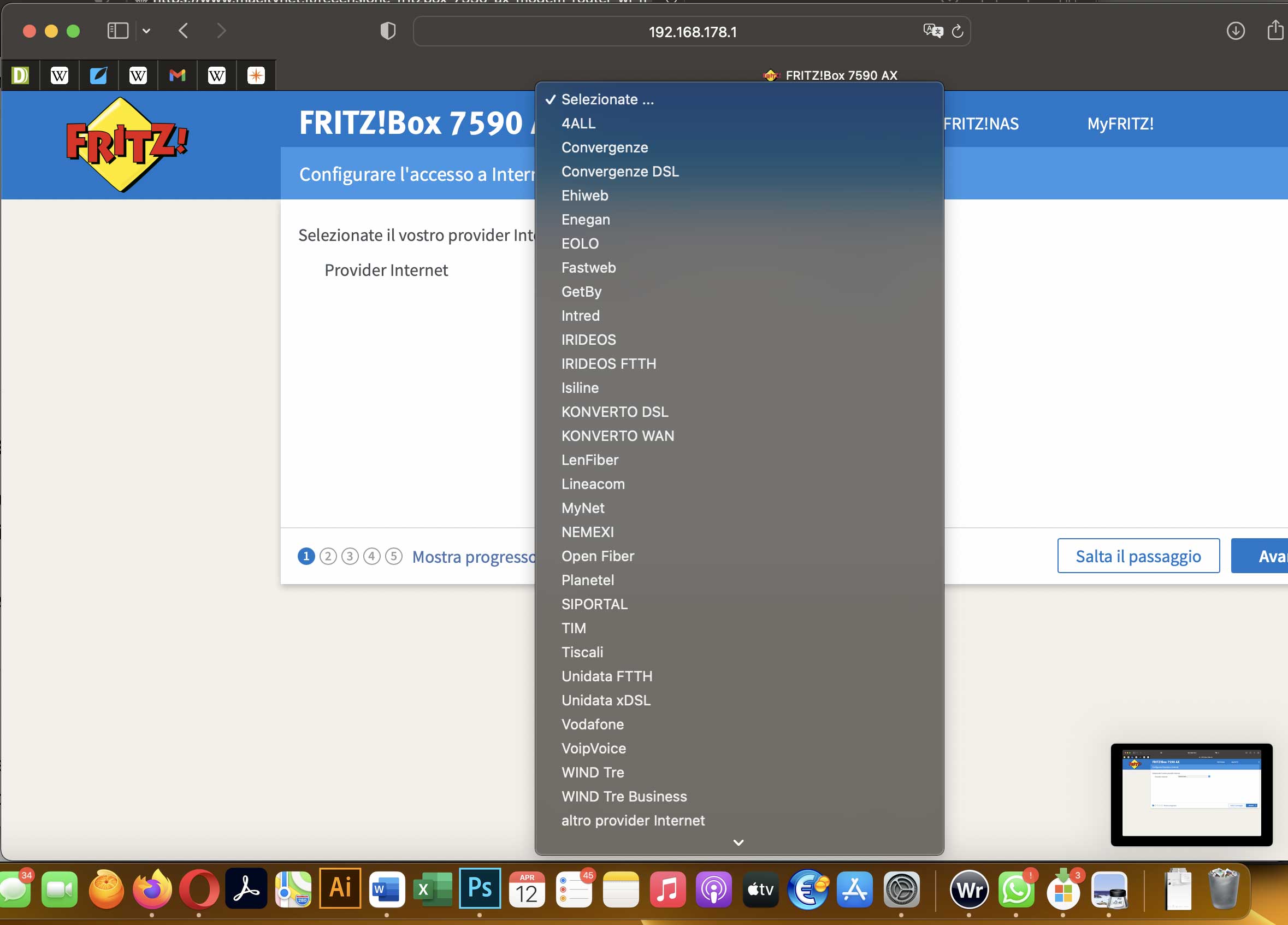Open the MyFRITZ! header link
Viewport: 1288px width, 925px height.
point(1120,123)
